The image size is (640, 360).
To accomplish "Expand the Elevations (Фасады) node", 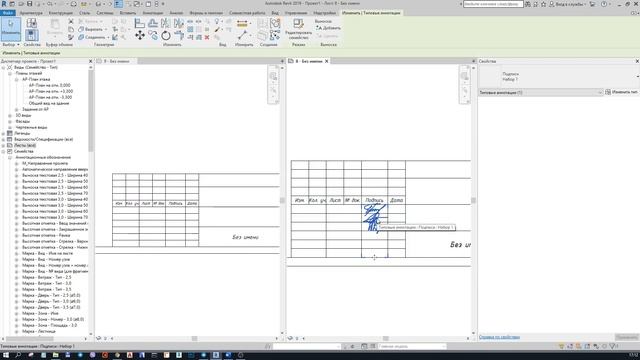I will (x=10, y=121).
